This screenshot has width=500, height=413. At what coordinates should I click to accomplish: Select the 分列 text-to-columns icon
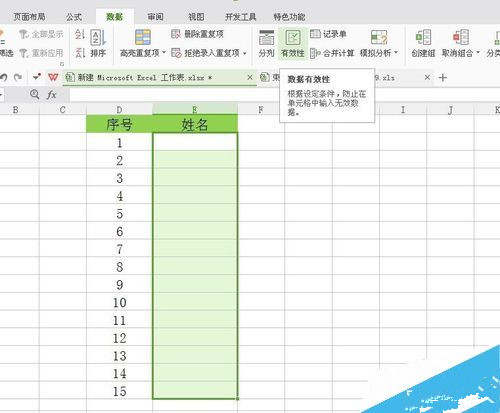(266, 44)
